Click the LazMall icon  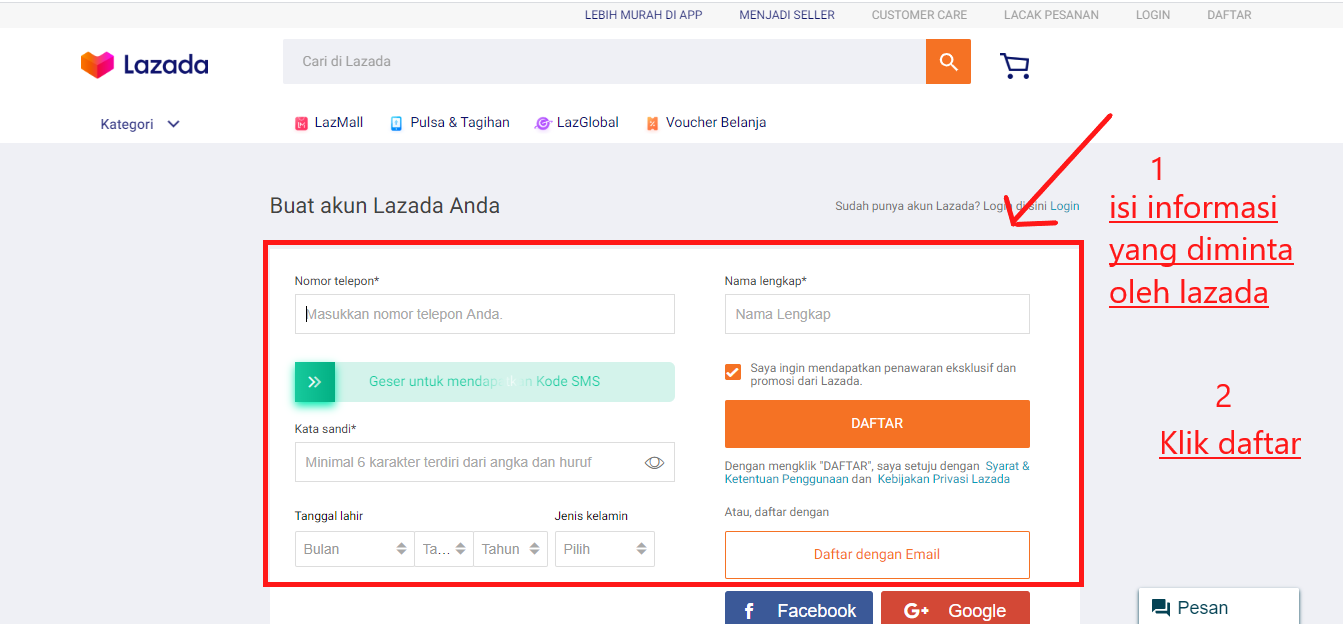click(301, 124)
